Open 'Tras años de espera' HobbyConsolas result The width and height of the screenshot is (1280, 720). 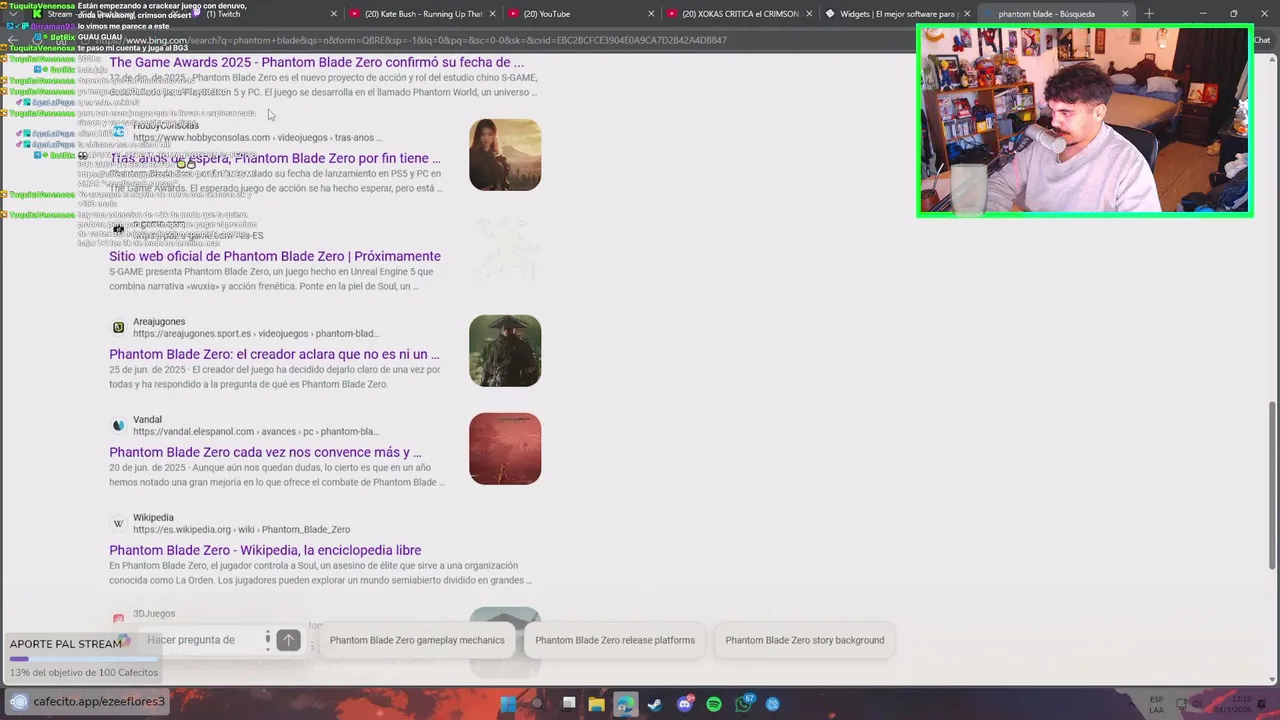point(275,158)
